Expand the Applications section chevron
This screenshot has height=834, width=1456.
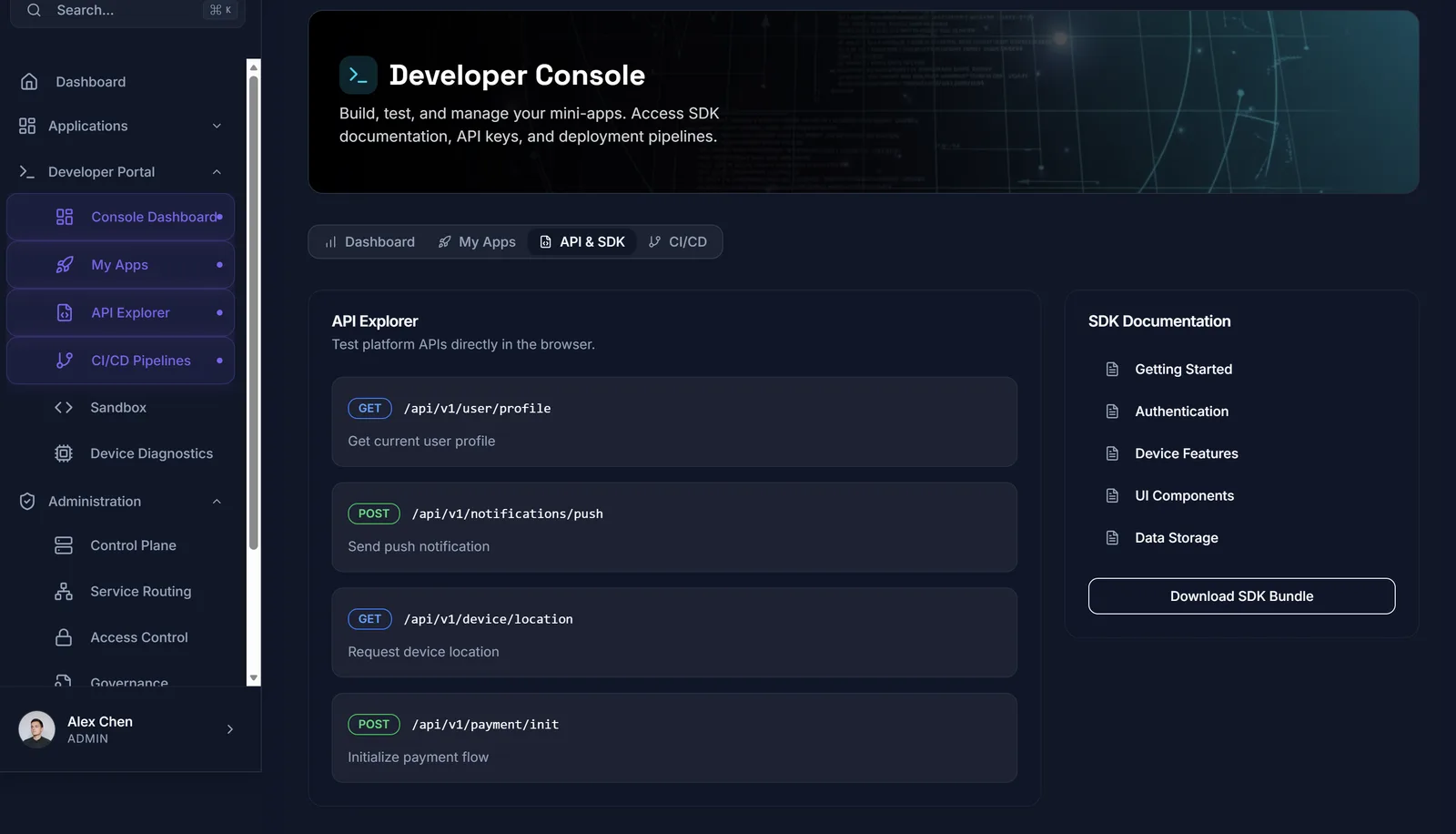tap(217, 126)
